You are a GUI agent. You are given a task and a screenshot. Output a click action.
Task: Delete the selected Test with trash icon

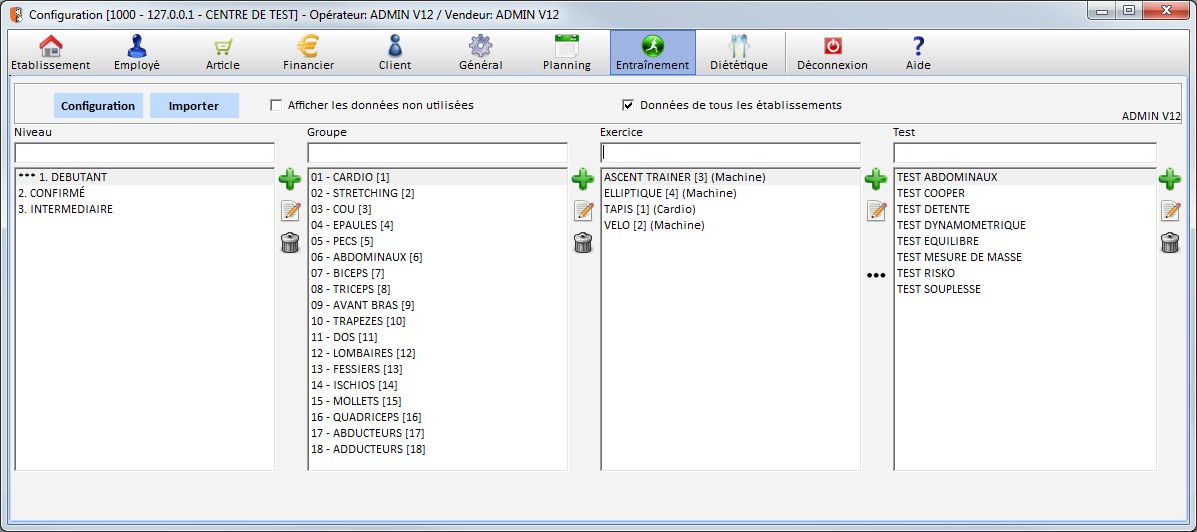pos(1170,243)
